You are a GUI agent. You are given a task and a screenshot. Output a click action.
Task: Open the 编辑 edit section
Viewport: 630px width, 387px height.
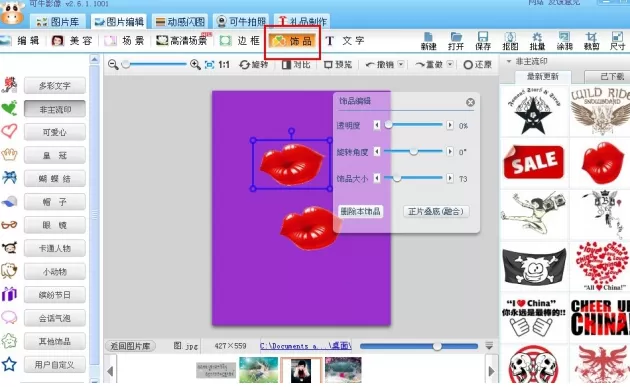[x=21, y=41]
